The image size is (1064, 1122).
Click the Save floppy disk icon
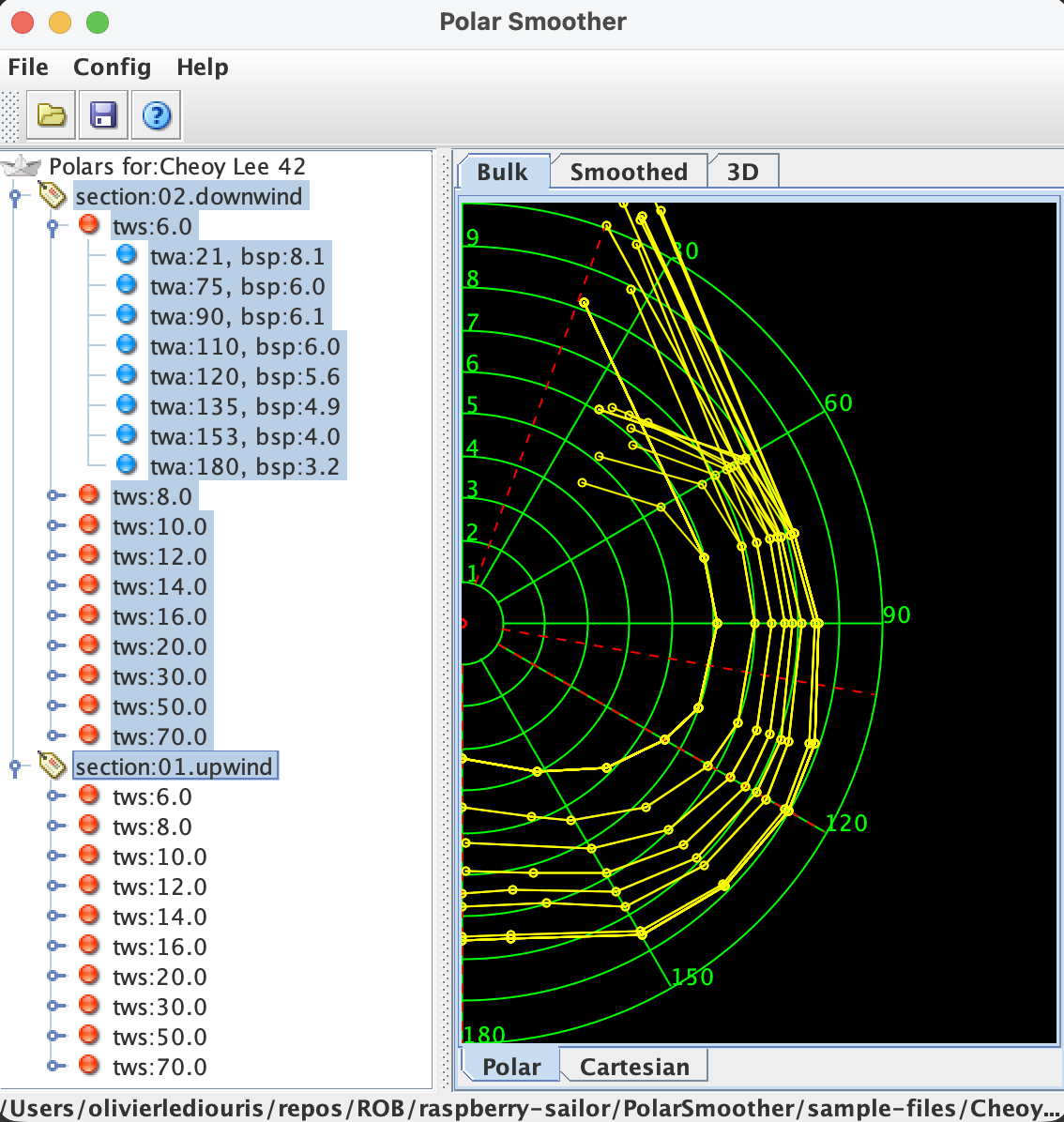pos(103,115)
